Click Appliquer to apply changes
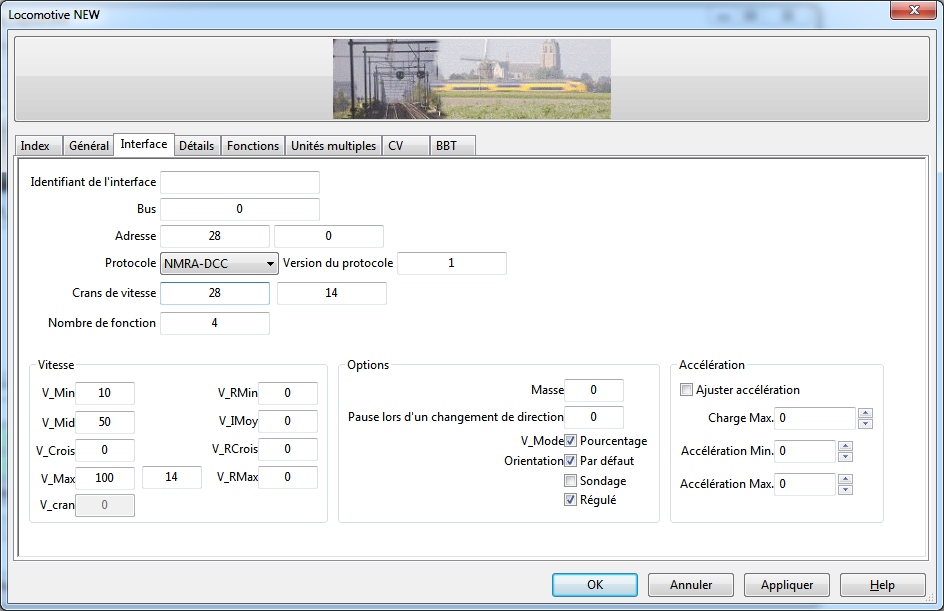 click(x=787, y=585)
